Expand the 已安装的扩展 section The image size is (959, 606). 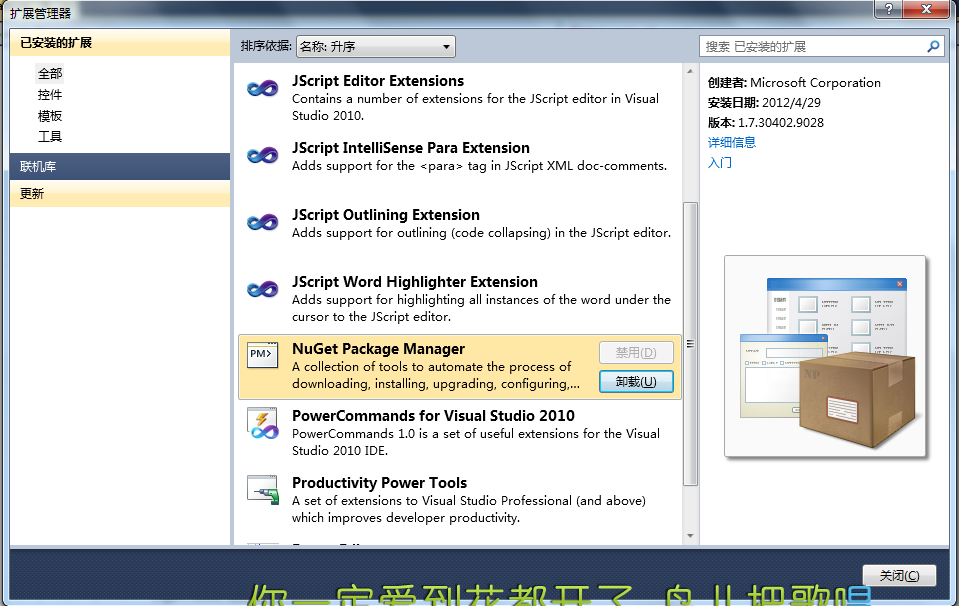[120, 43]
